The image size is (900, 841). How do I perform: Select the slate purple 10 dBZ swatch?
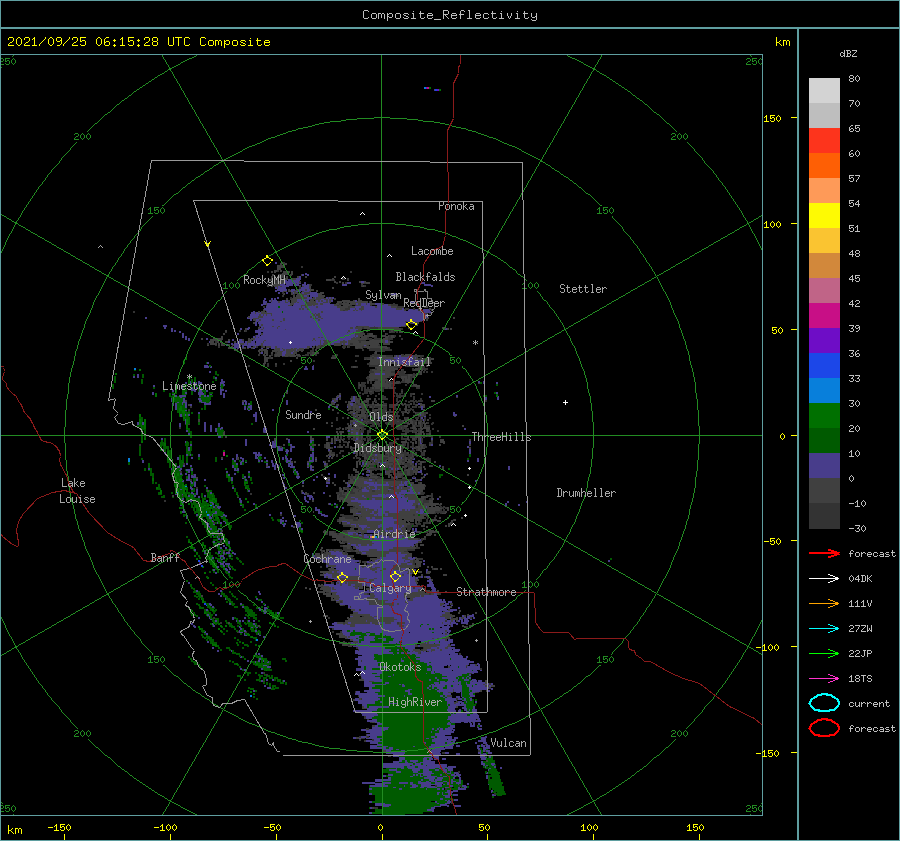(824, 465)
